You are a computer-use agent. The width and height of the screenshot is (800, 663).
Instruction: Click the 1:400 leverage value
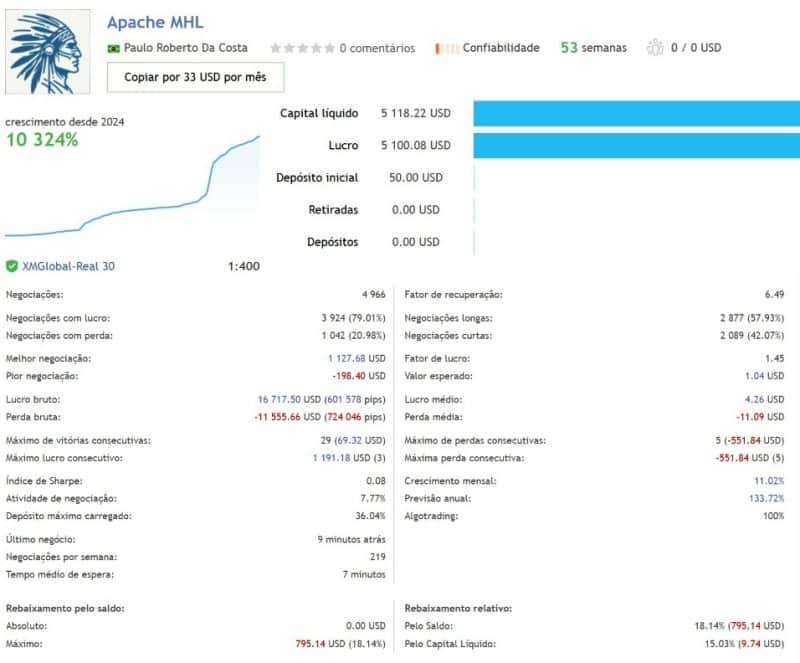(x=245, y=265)
